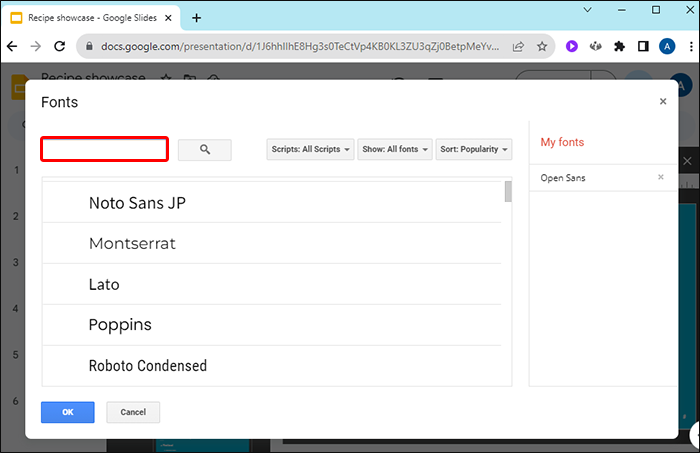The height and width of the screenshot is (453, 700).
Task: Expand the Scripts: All Scripts dropdown
Action: tap(311, 149)
